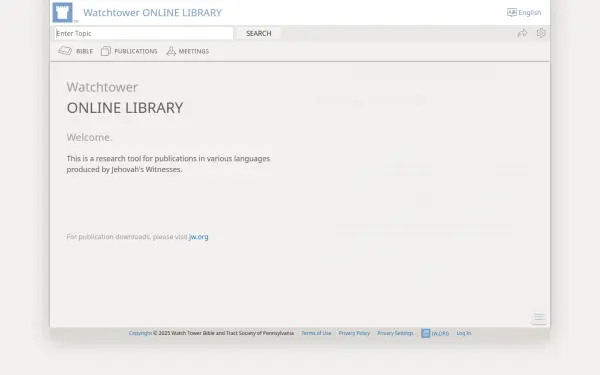
Task: Select the Watchtower heading above ONLINE LIBRARY
Action: 102,87
